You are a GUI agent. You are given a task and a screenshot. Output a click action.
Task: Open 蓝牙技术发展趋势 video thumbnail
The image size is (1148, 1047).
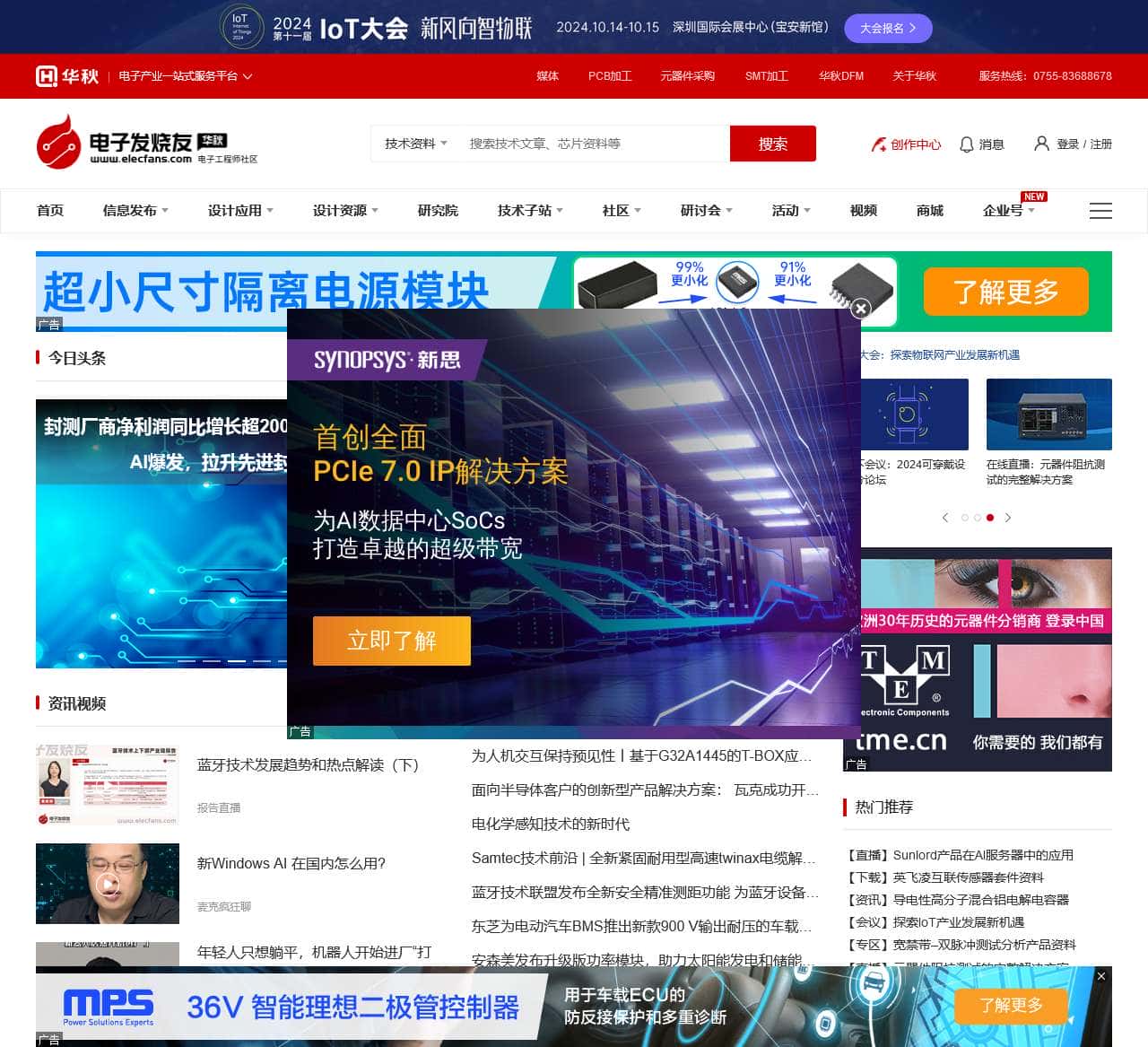coord(108,785)
